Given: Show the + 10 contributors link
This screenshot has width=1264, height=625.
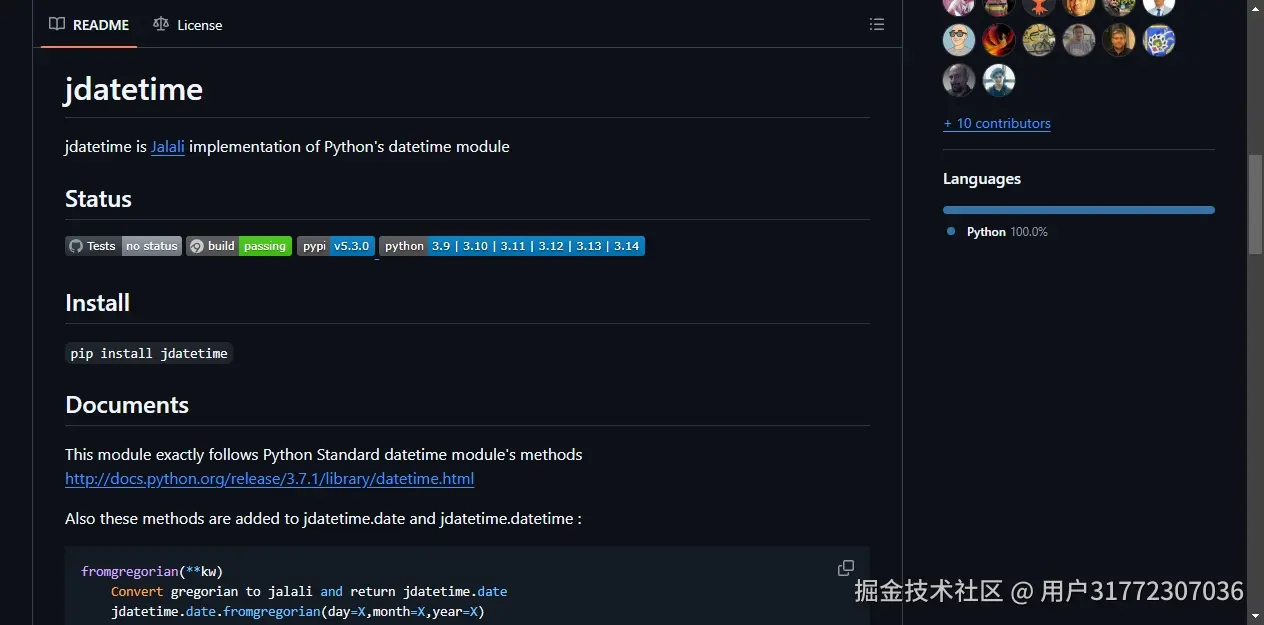Looking at the screenshot, I should point(997,123).
